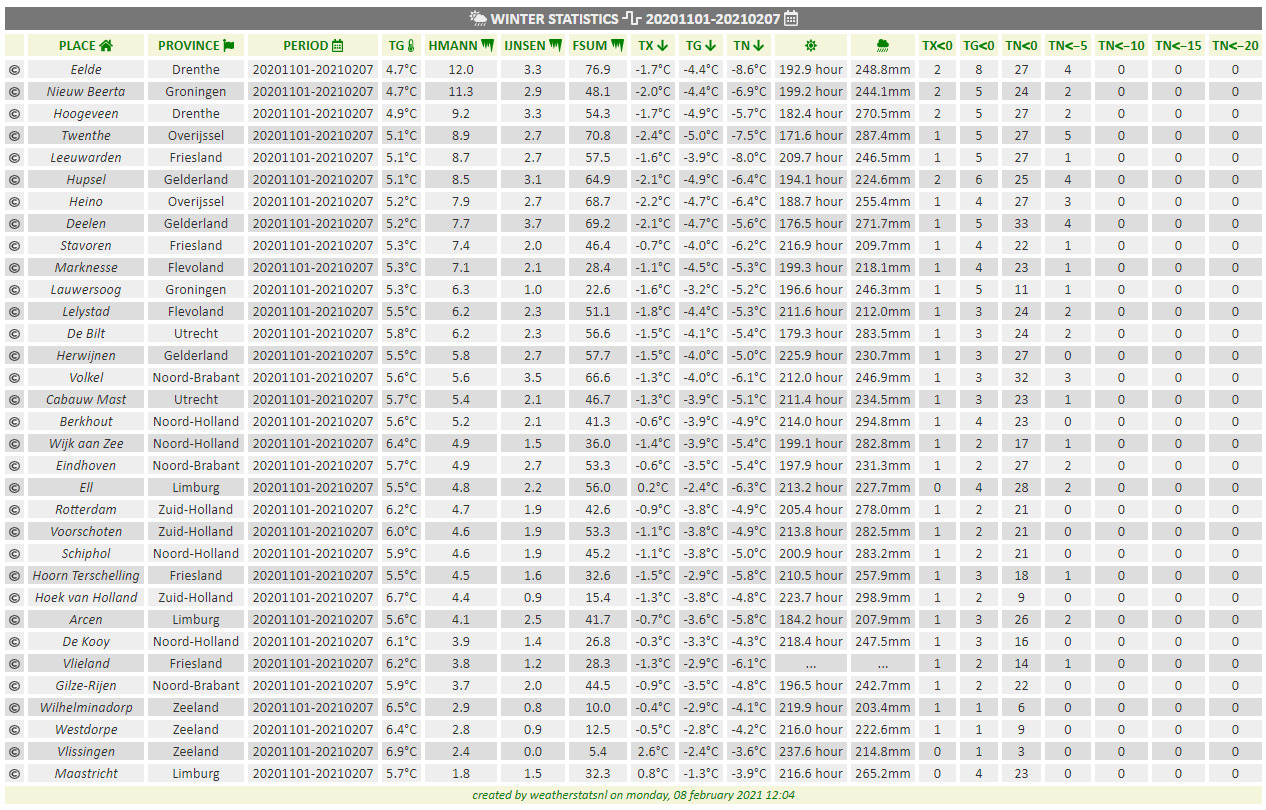The height and width of the screenshot is (810, 1266).
Task: Click the TN value -8.6°C for Eelde
Action: click(x=749, y=70)
